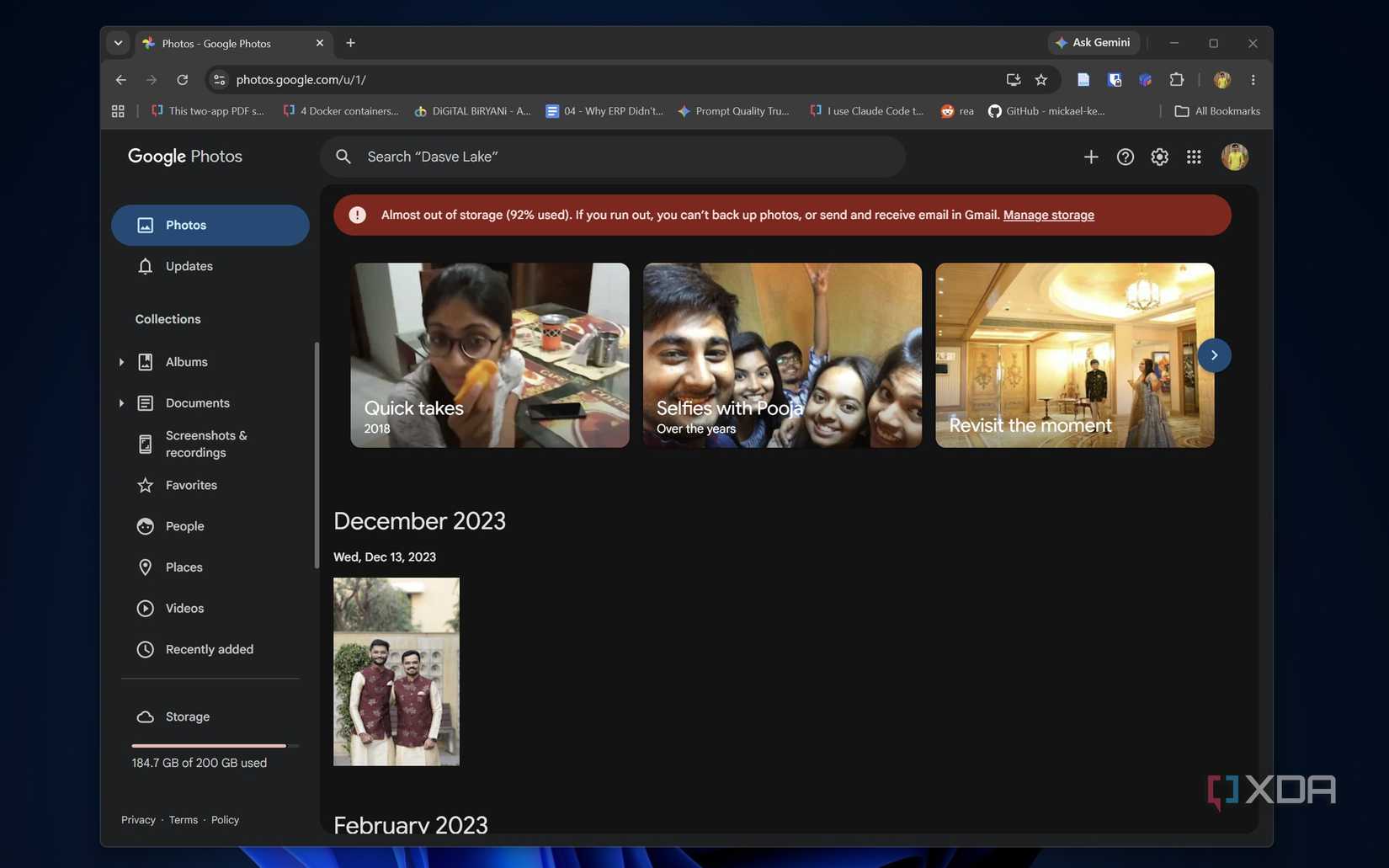Open Google Photos help icon

[x=1126, y=157]
